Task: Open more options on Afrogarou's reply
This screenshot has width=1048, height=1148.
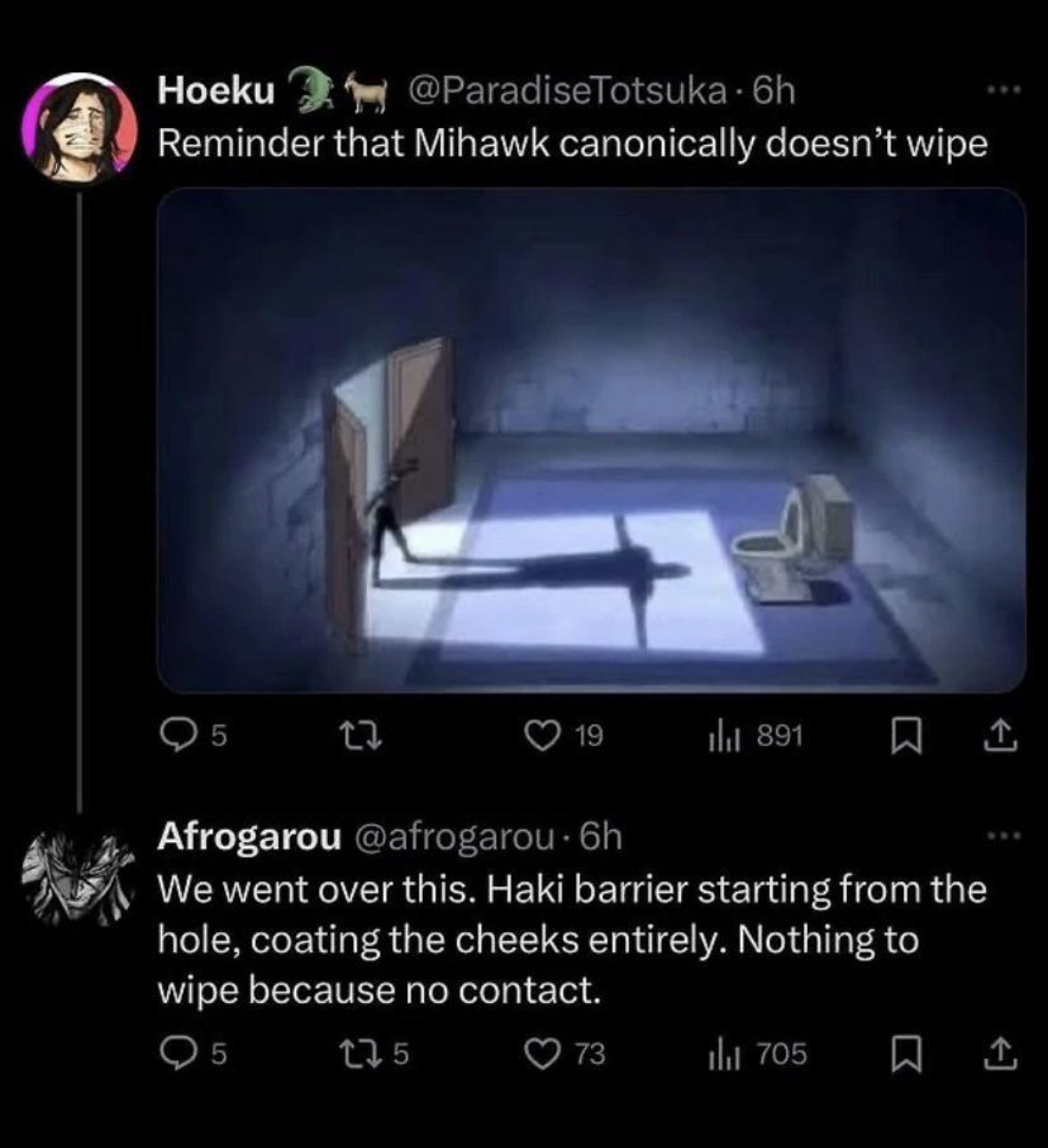Action: (x=1004, y=836)
